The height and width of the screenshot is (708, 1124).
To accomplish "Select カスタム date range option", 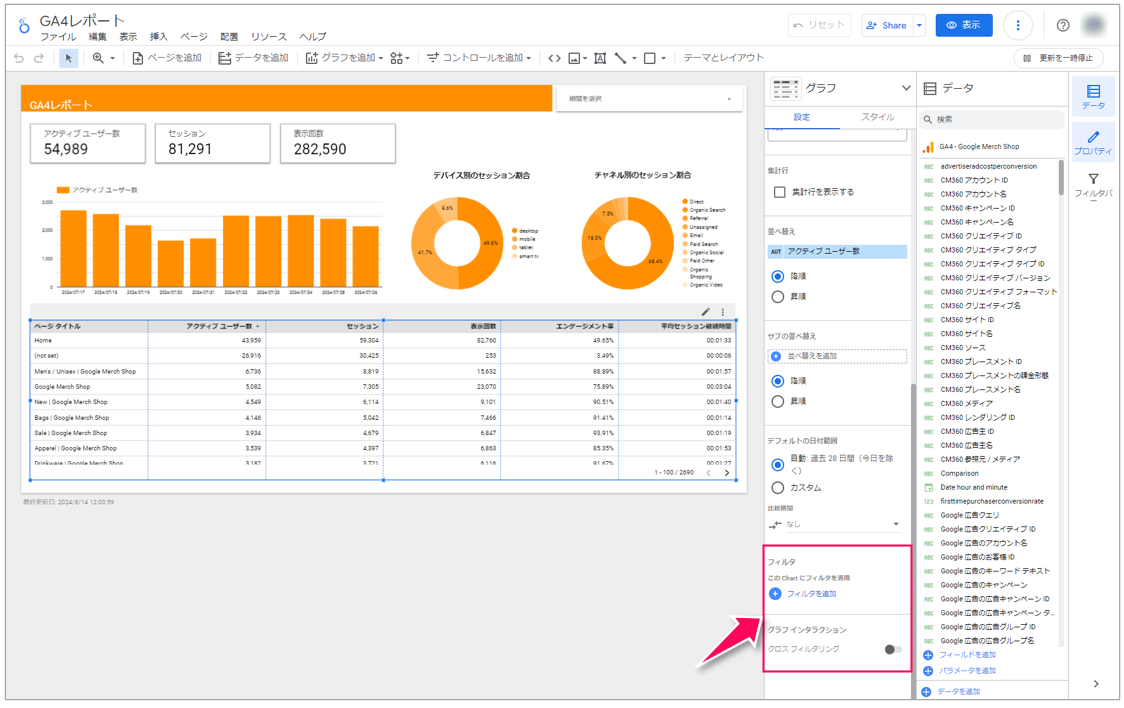I will 778,488.
